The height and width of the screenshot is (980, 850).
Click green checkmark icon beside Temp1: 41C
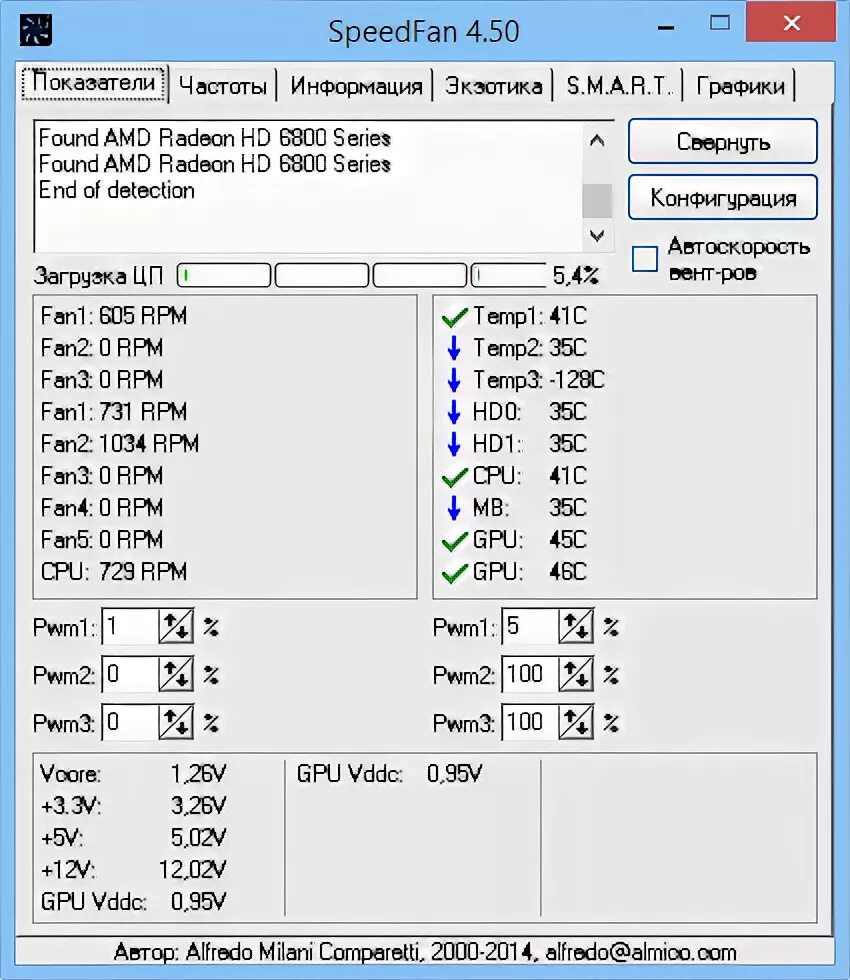point(454,317)
